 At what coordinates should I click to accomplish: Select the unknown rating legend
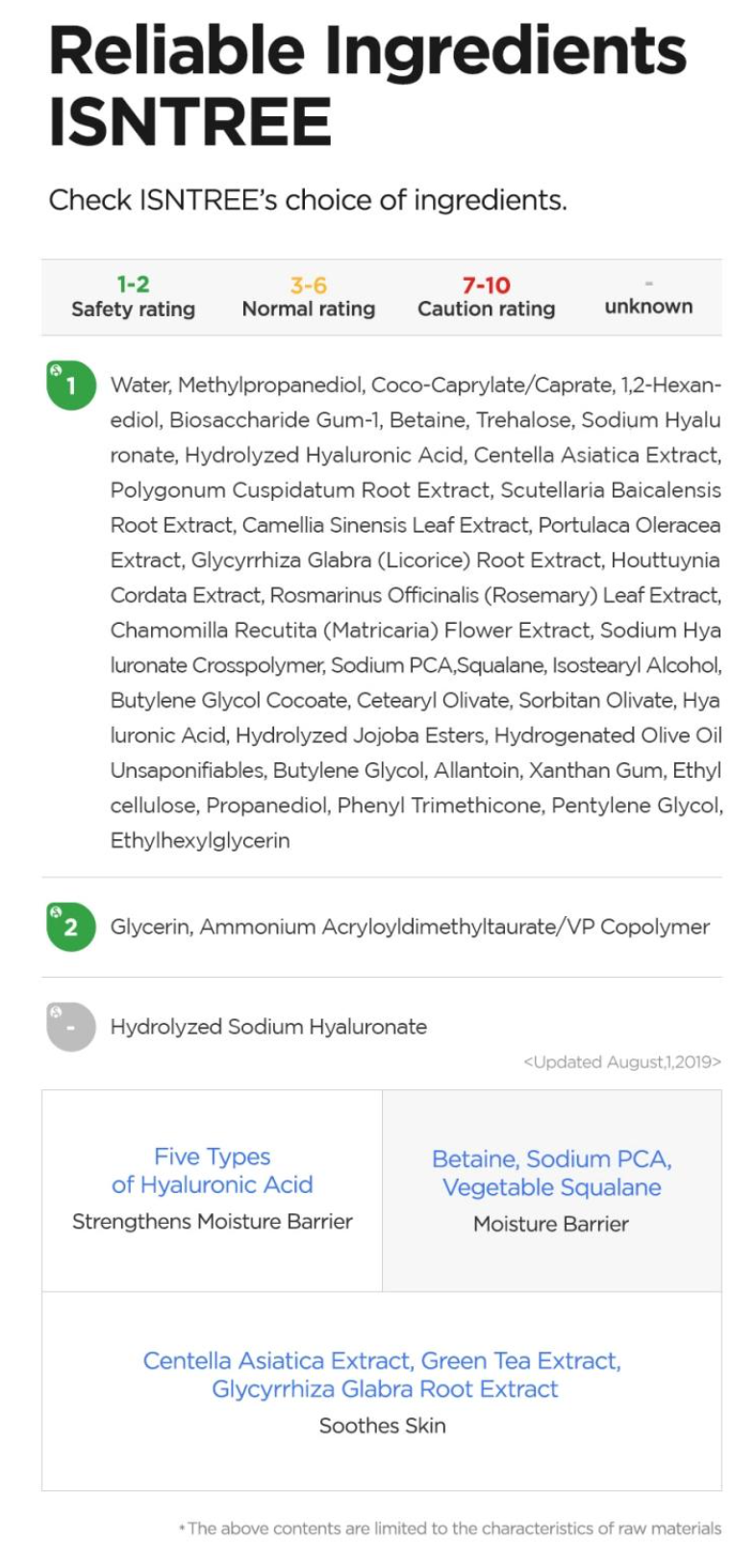point(648,298)
